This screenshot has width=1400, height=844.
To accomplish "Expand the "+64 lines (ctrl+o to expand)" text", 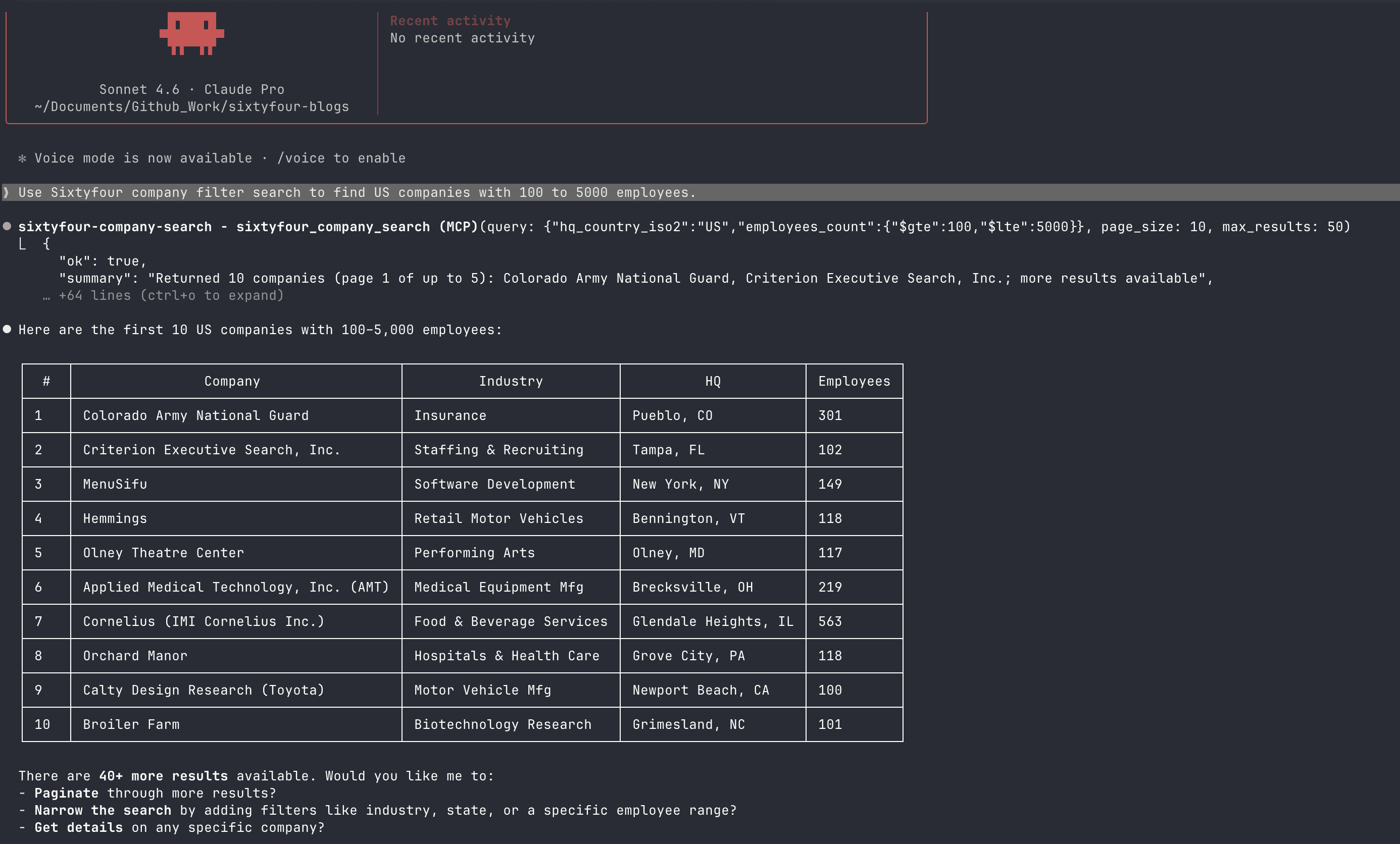I will coord(171,295).
